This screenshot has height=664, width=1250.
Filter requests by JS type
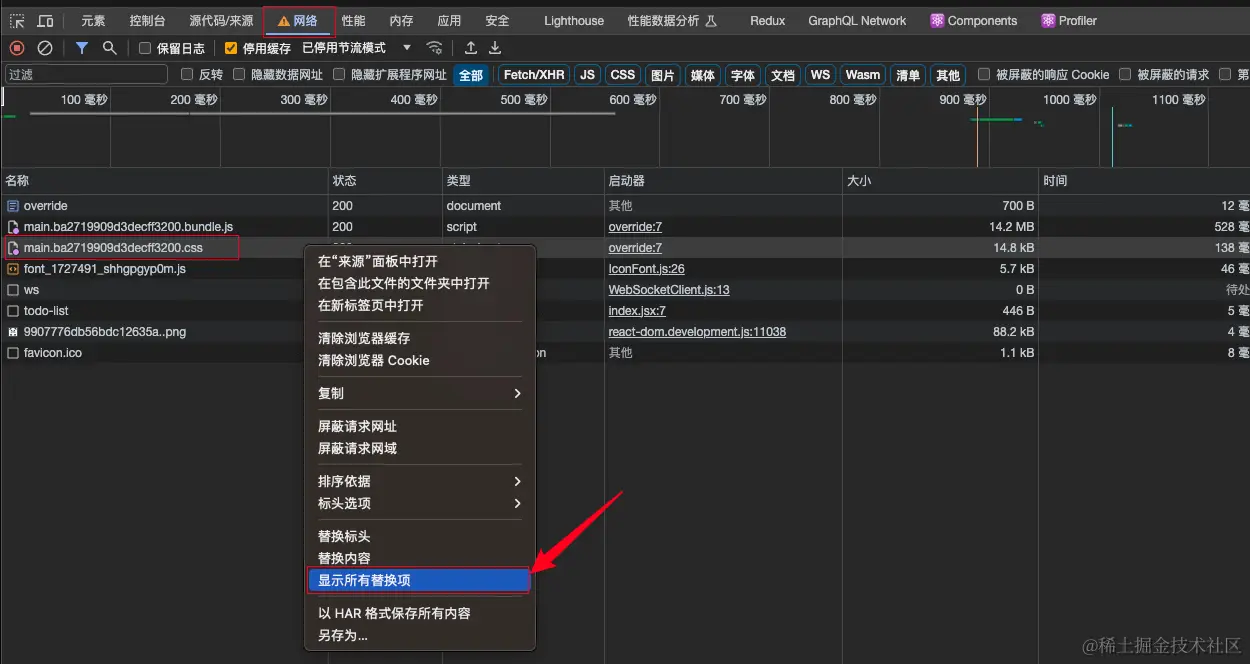click(x=588, y=75)
